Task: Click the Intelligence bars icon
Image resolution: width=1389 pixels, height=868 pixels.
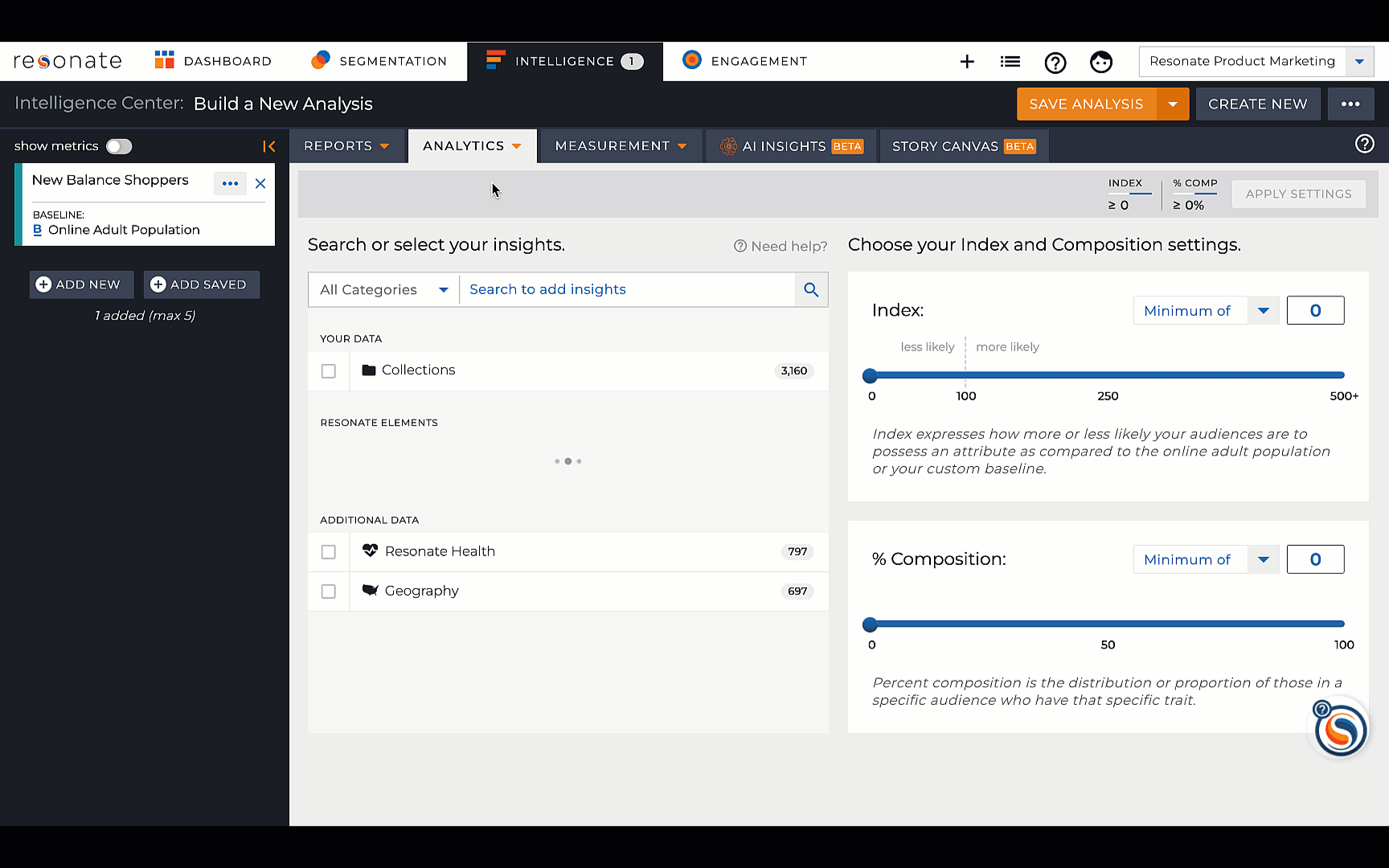Action: (x=496, y=59)
